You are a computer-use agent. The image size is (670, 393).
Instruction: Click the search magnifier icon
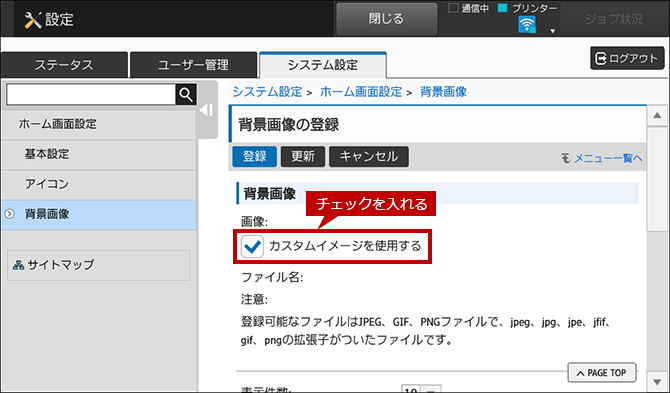(186, 94)
